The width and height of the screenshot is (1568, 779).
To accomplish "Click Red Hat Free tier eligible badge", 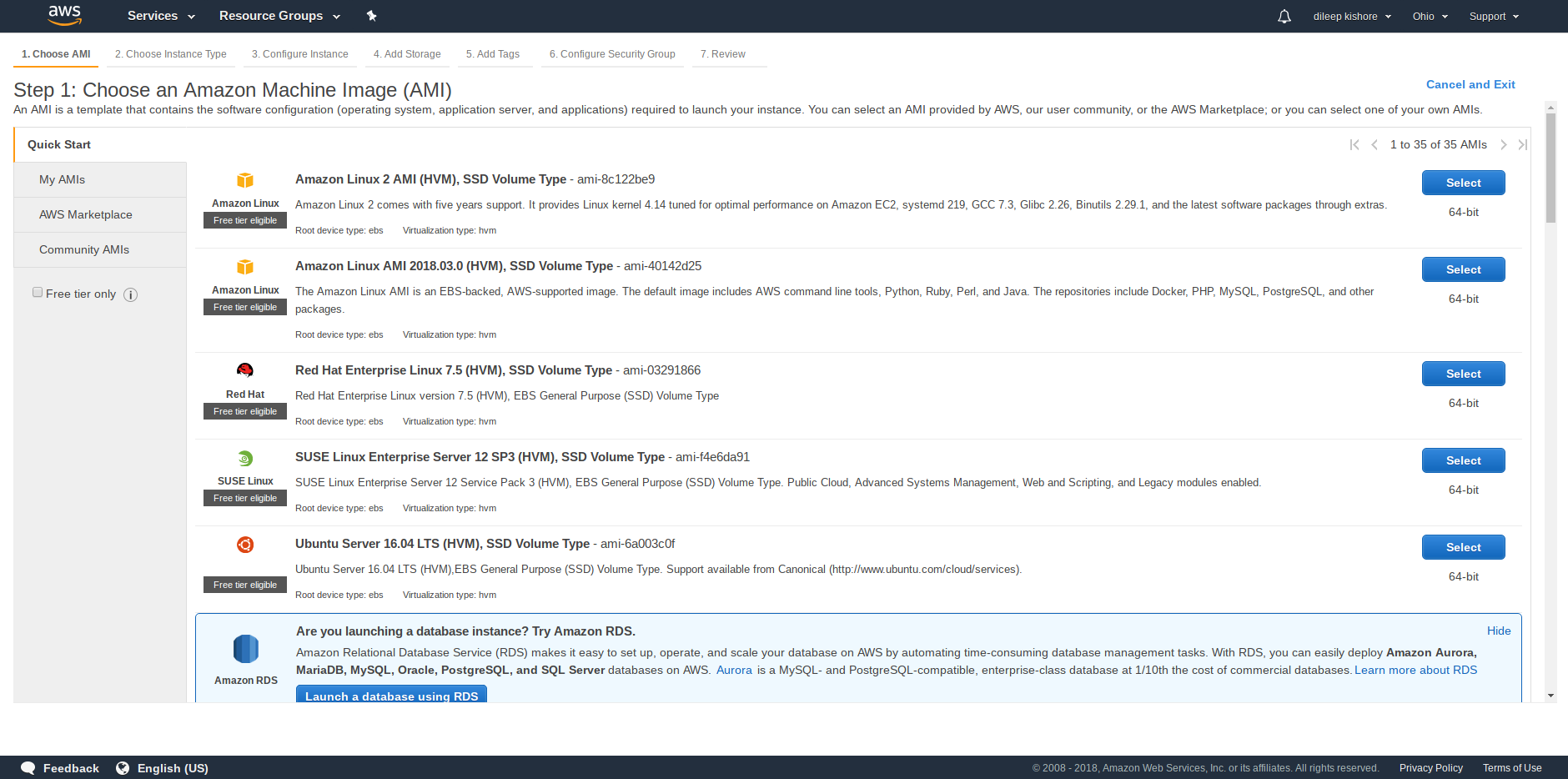I will 245,411.
